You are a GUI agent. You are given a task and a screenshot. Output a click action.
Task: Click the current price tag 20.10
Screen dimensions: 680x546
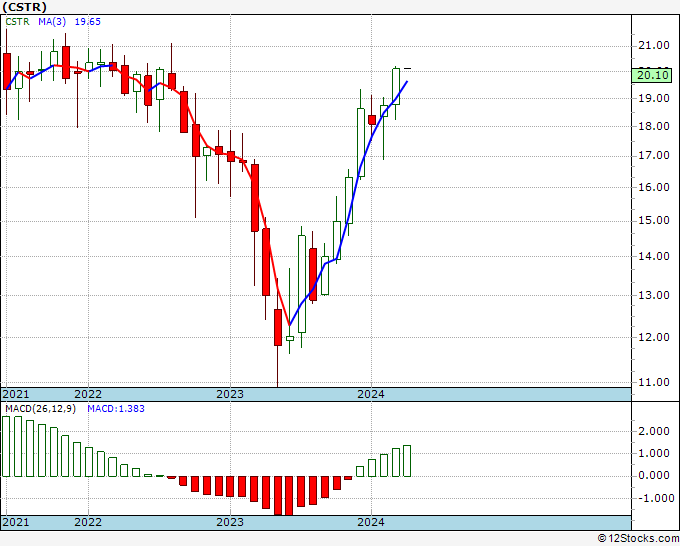tap(653, 75)
